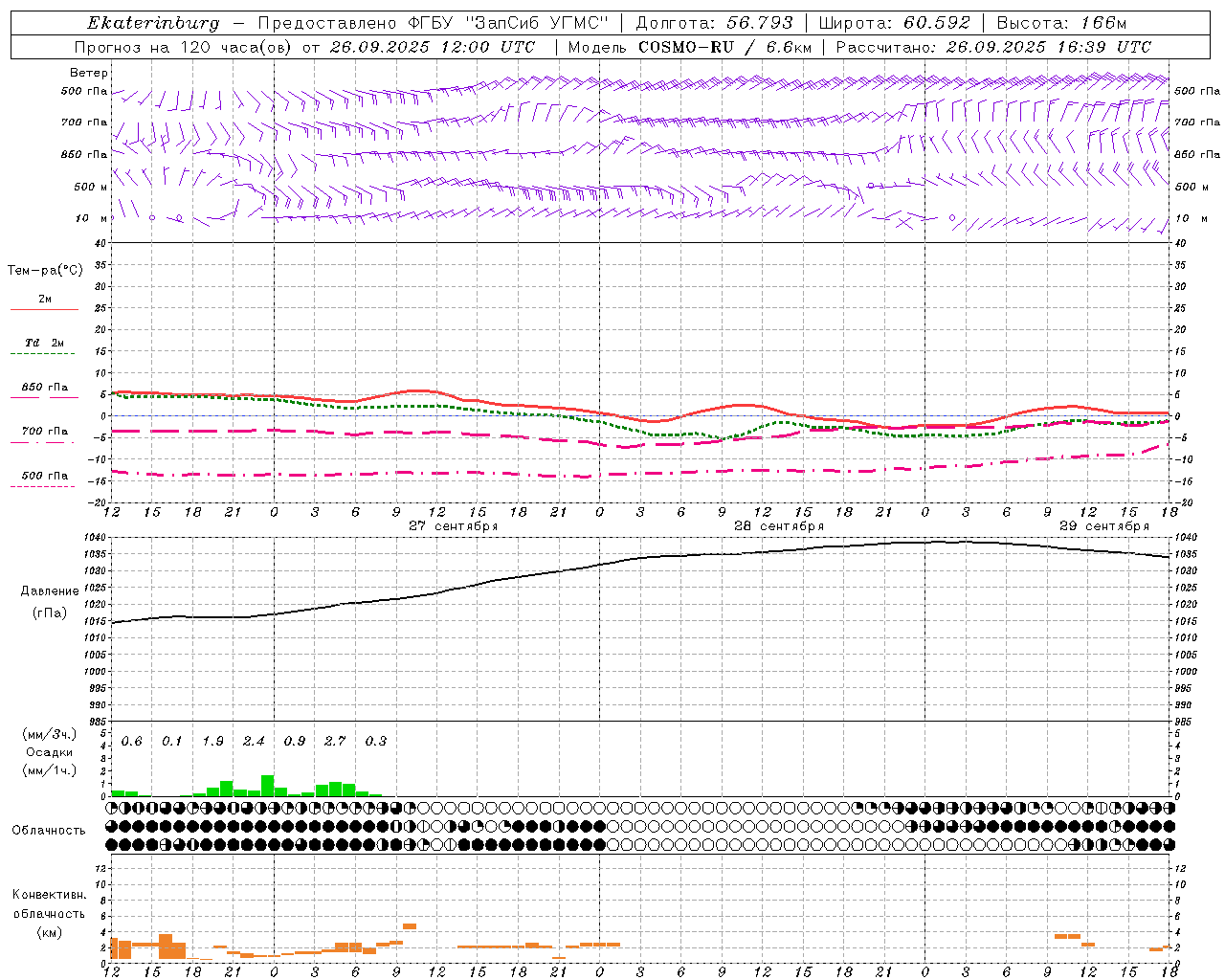This screenshot has height=980, width=1225.
Task: Click the left '700 гПа' wind level label
Action: (84, 122)
